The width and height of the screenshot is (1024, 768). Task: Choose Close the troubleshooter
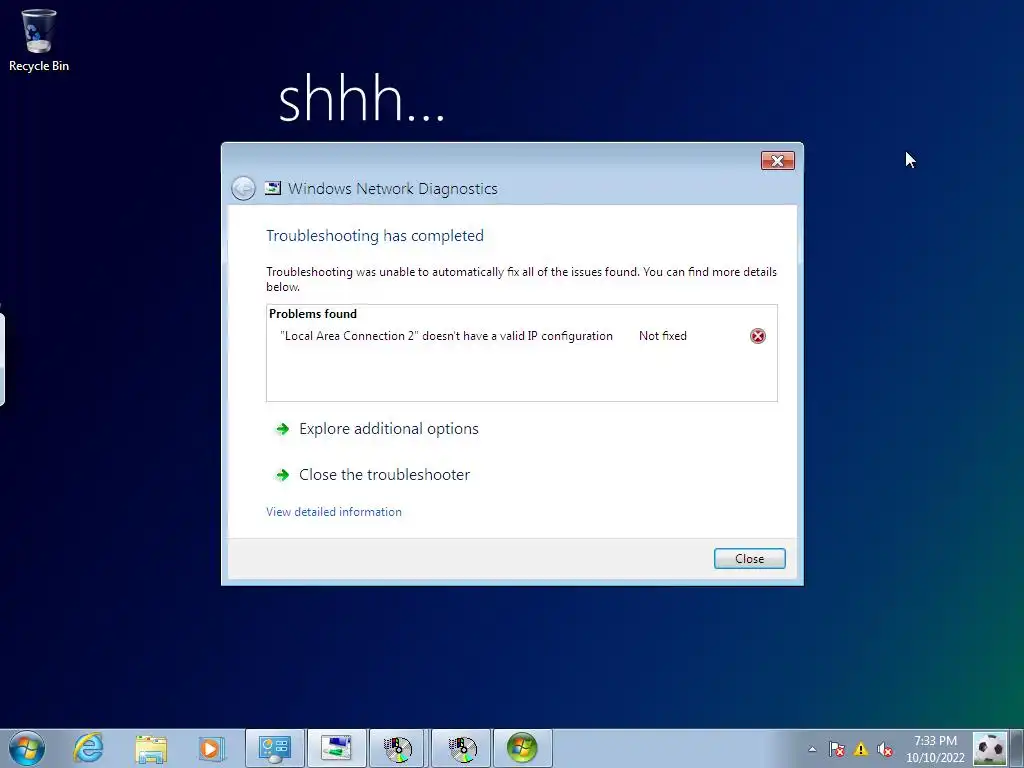click(384, 475)
